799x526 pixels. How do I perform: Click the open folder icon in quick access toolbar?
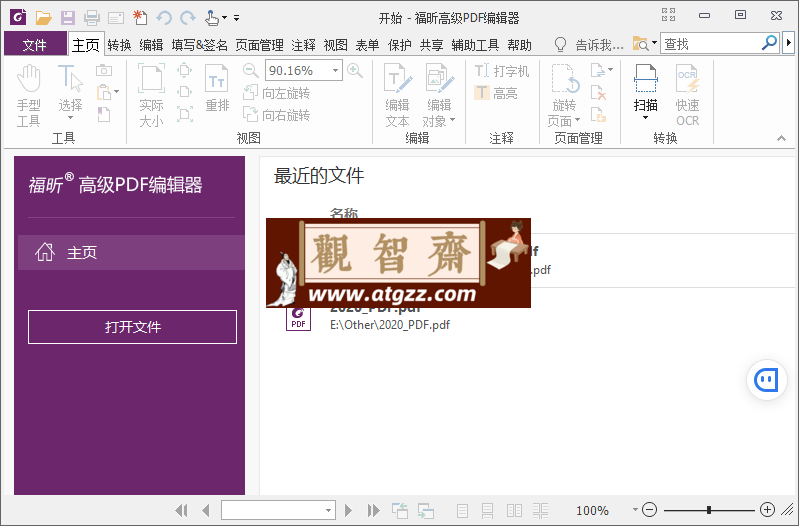[x=44, y=18]
